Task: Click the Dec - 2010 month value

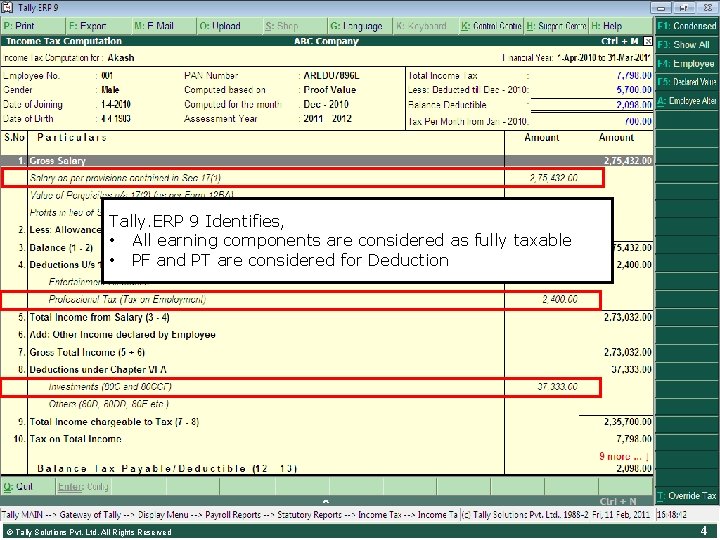Action: [x=326, y=104]
